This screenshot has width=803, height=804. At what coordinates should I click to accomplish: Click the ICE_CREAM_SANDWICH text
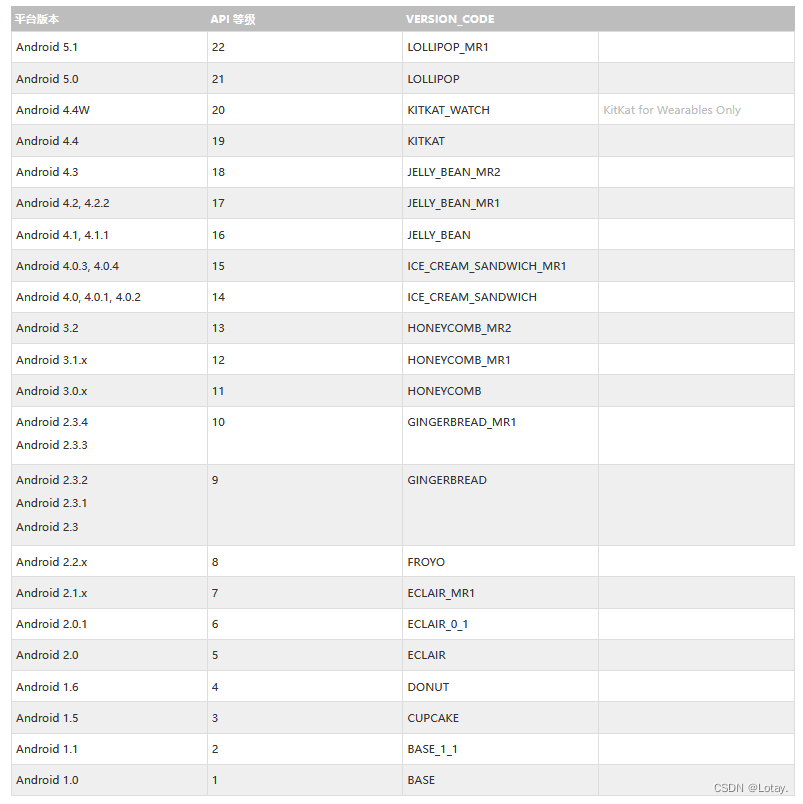(x=472, y=297)
